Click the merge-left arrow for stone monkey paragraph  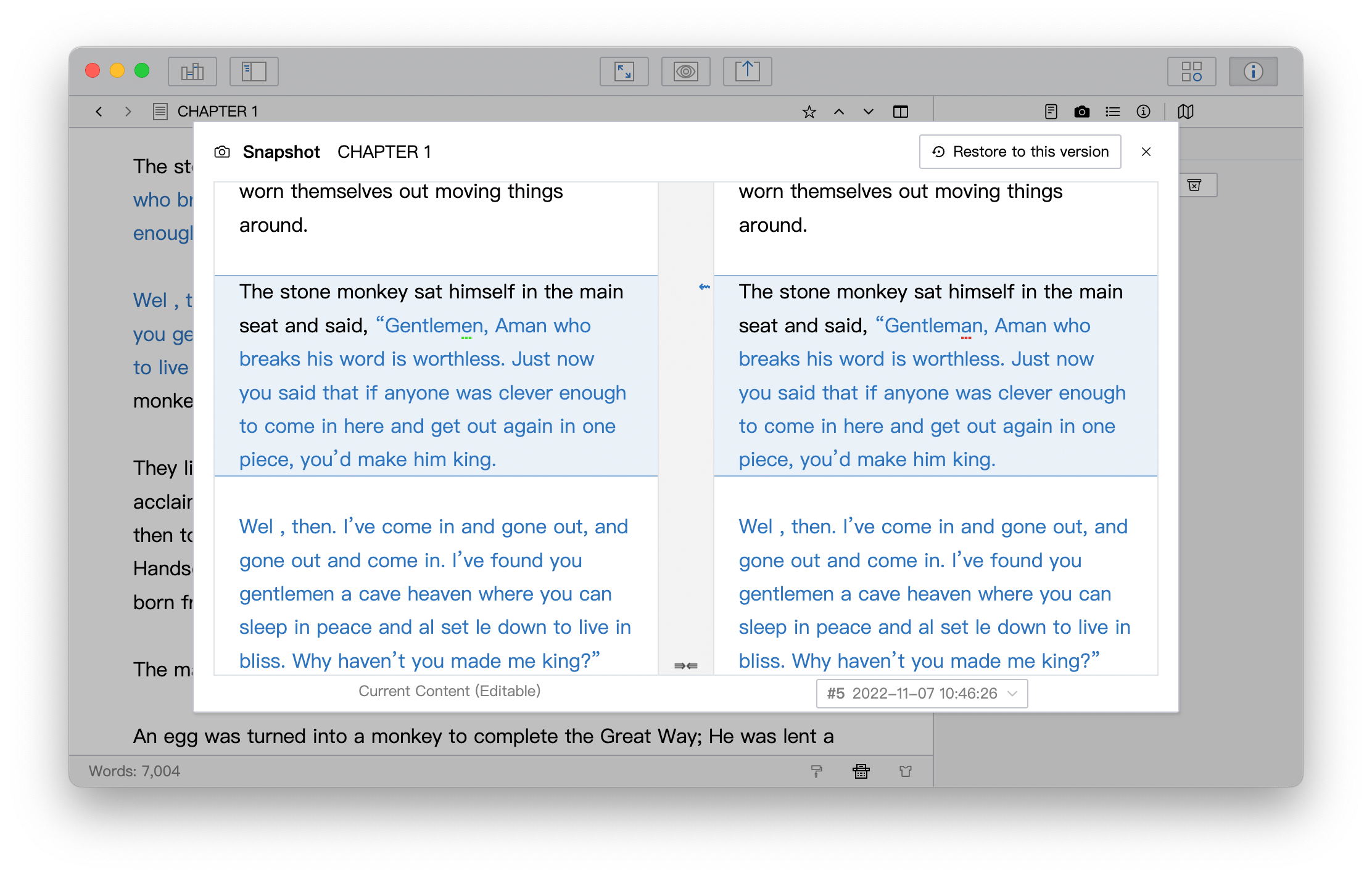(704, 287)
